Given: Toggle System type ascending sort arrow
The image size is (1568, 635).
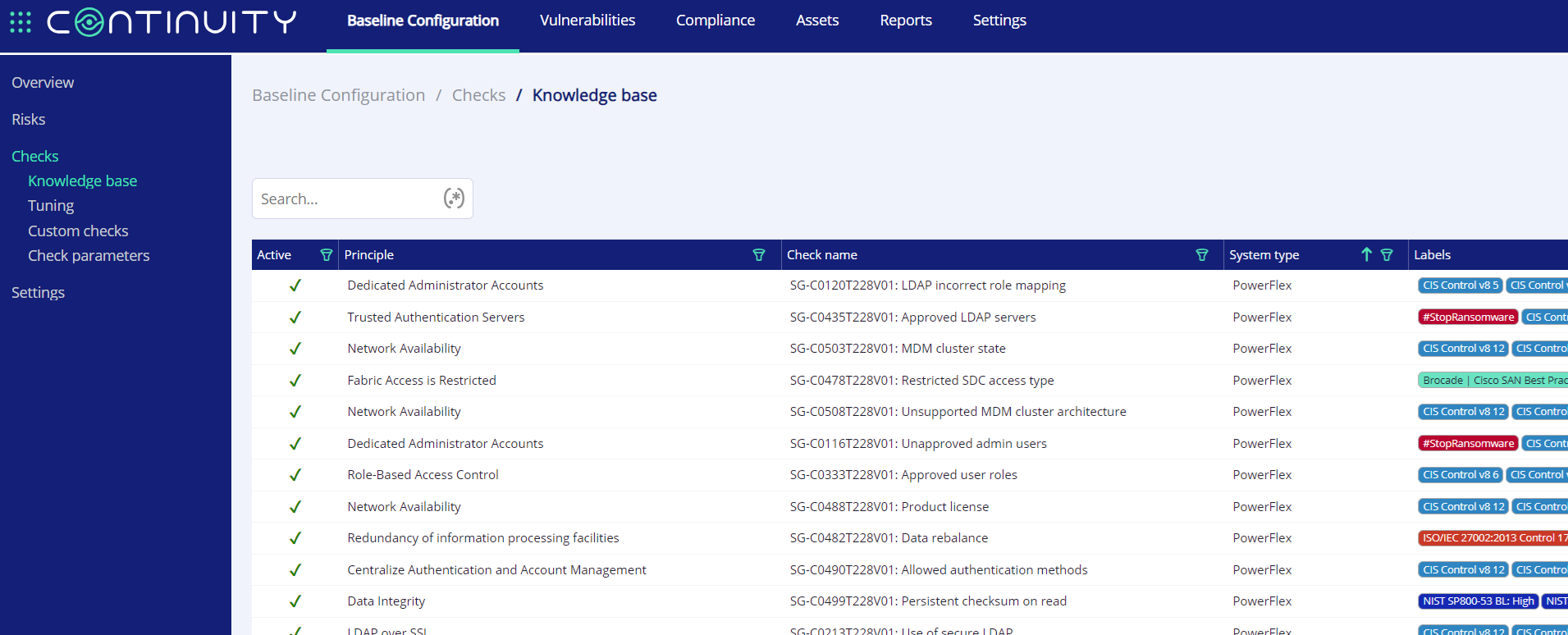Looking at the screenshot, I should click(x=1366, y=254).
